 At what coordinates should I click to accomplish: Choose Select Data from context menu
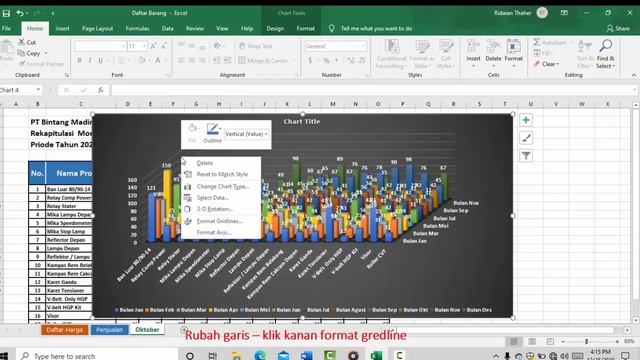tap(221, 198)
